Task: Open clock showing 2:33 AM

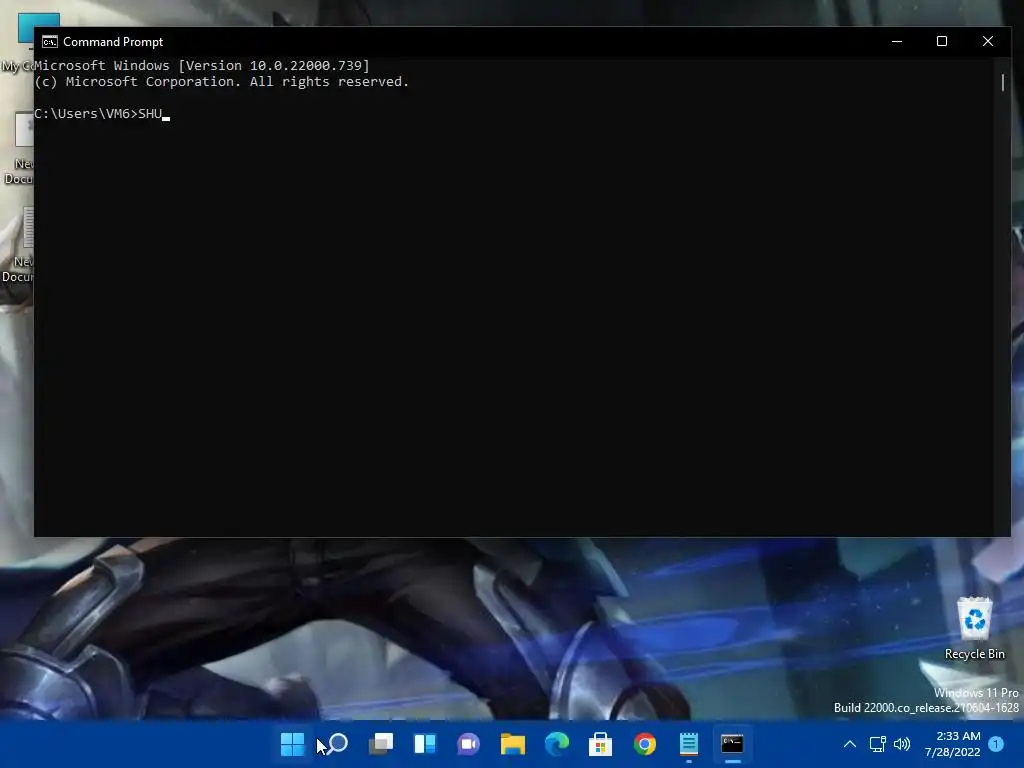Action: click(952, 744)
